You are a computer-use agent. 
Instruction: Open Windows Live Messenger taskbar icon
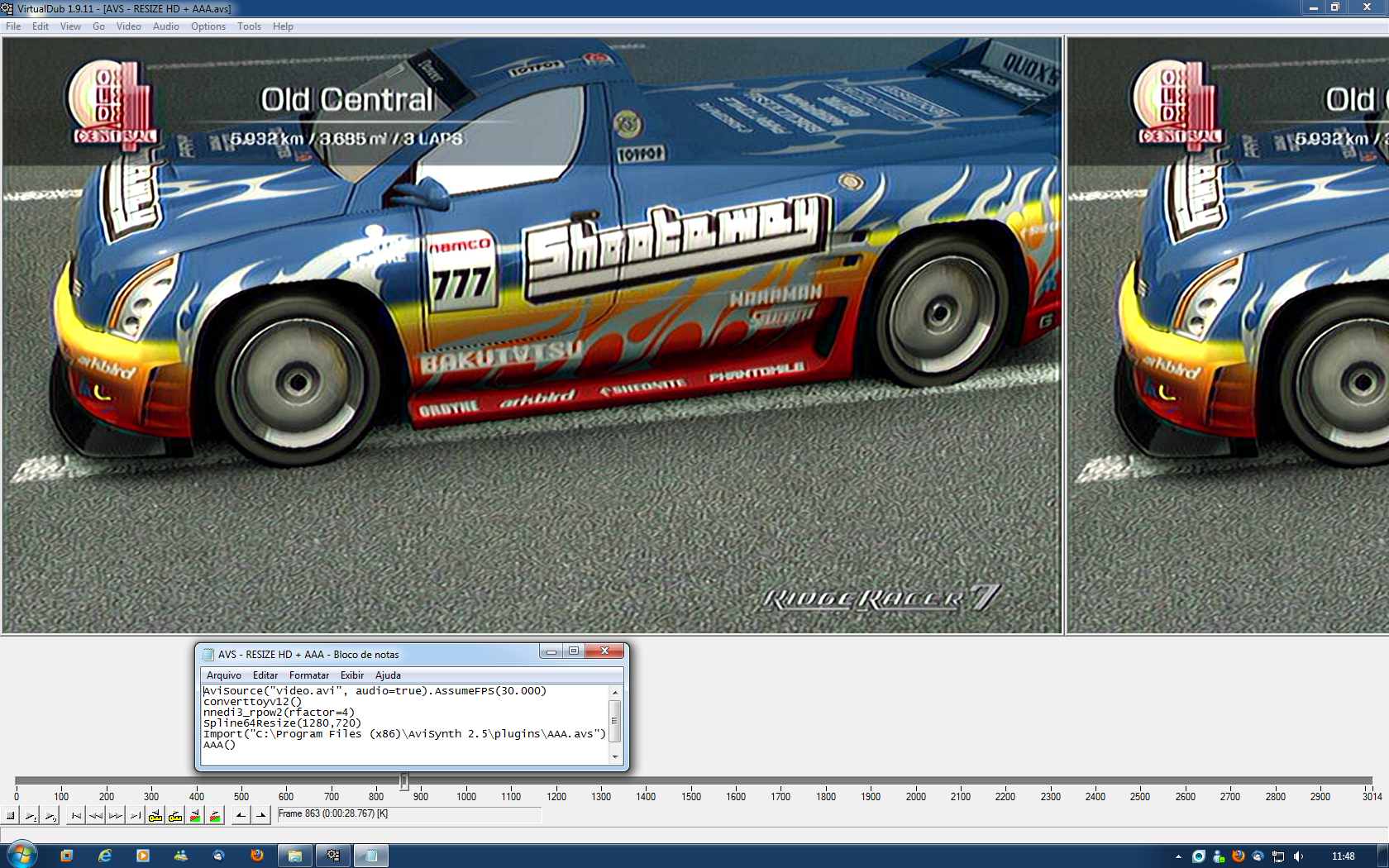(x=181, y=856)
